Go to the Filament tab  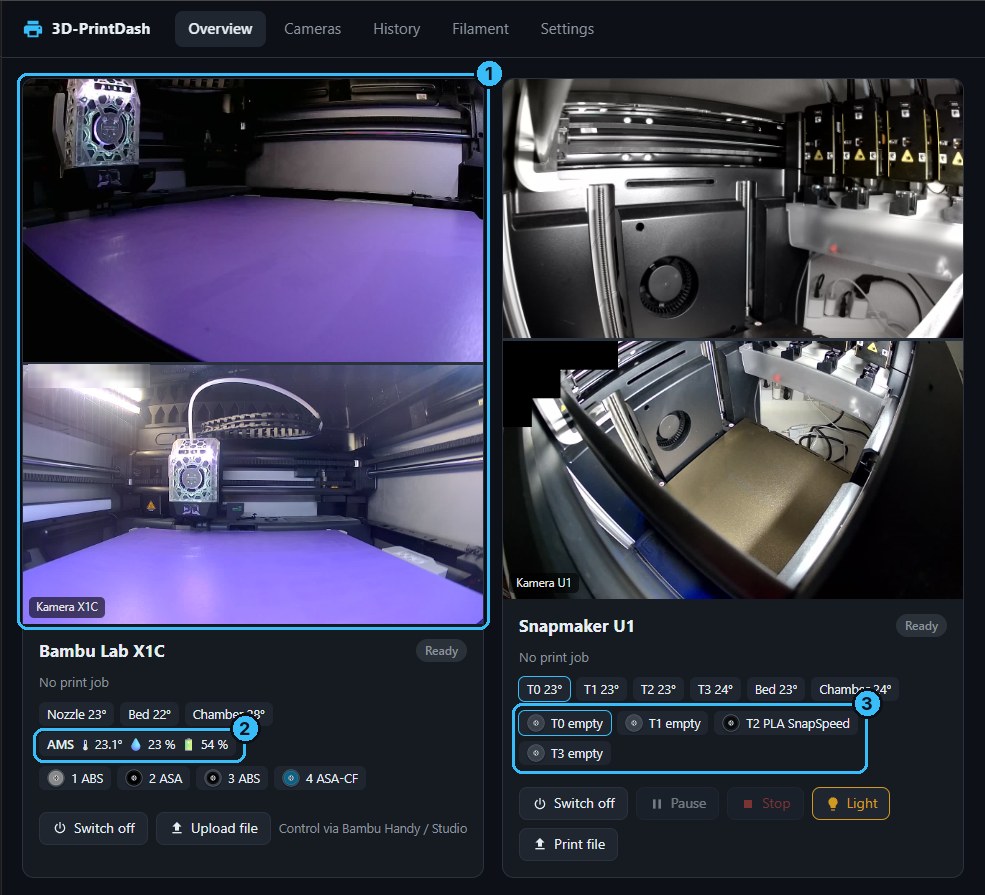pos(480,29)
